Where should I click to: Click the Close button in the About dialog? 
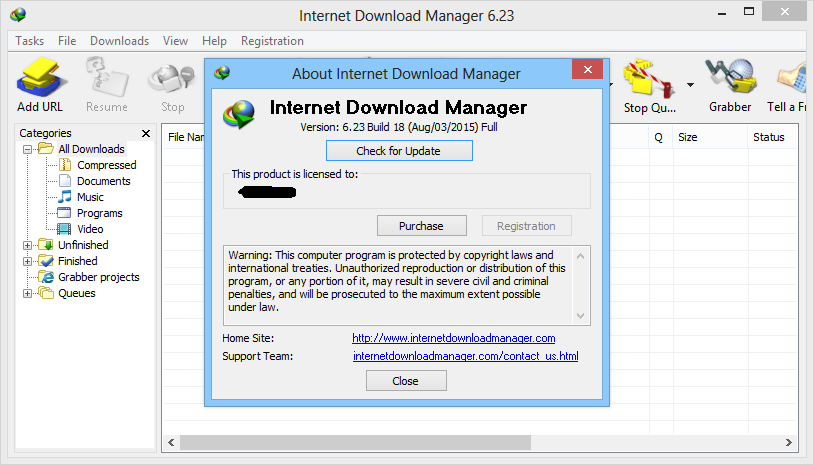[x=406, y=381]
